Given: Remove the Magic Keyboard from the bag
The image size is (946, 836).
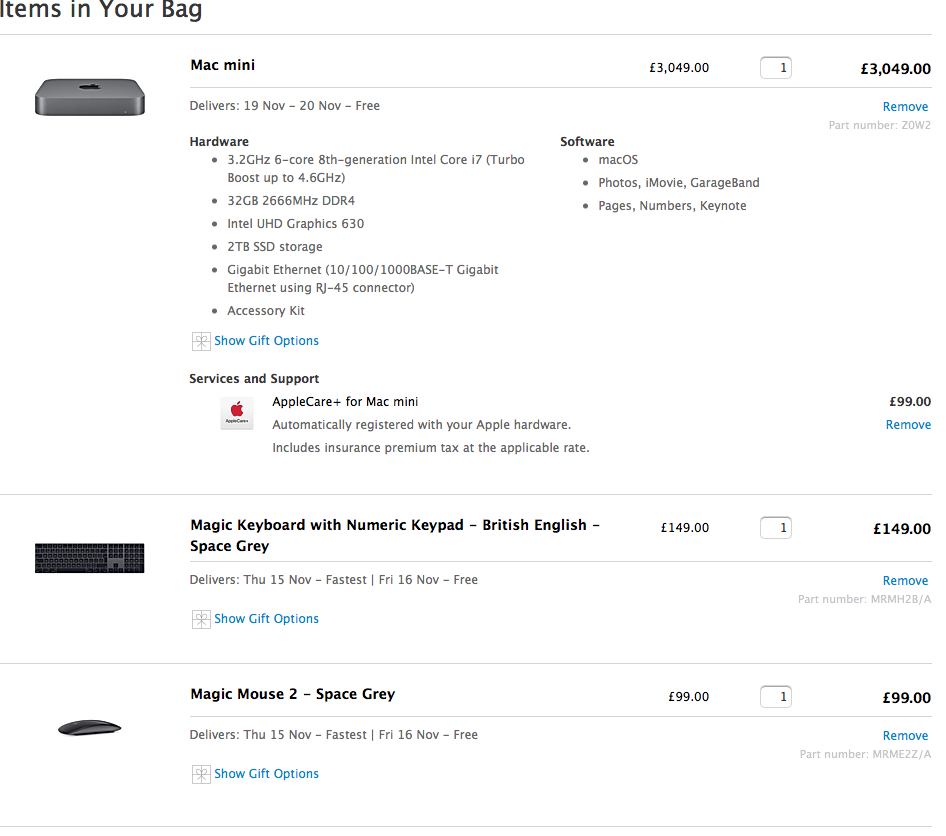Looking at the screenshot, I should coord(905,581).
